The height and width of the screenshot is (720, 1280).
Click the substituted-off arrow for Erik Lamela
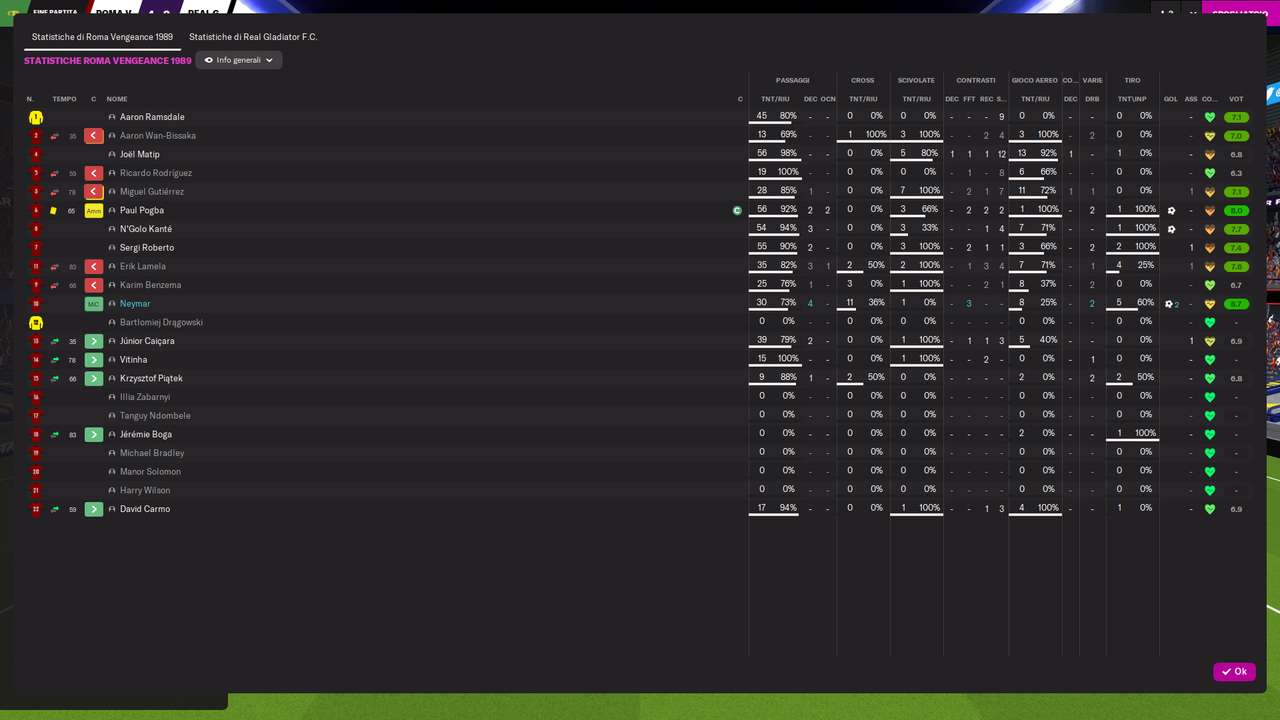coord(94,267)
